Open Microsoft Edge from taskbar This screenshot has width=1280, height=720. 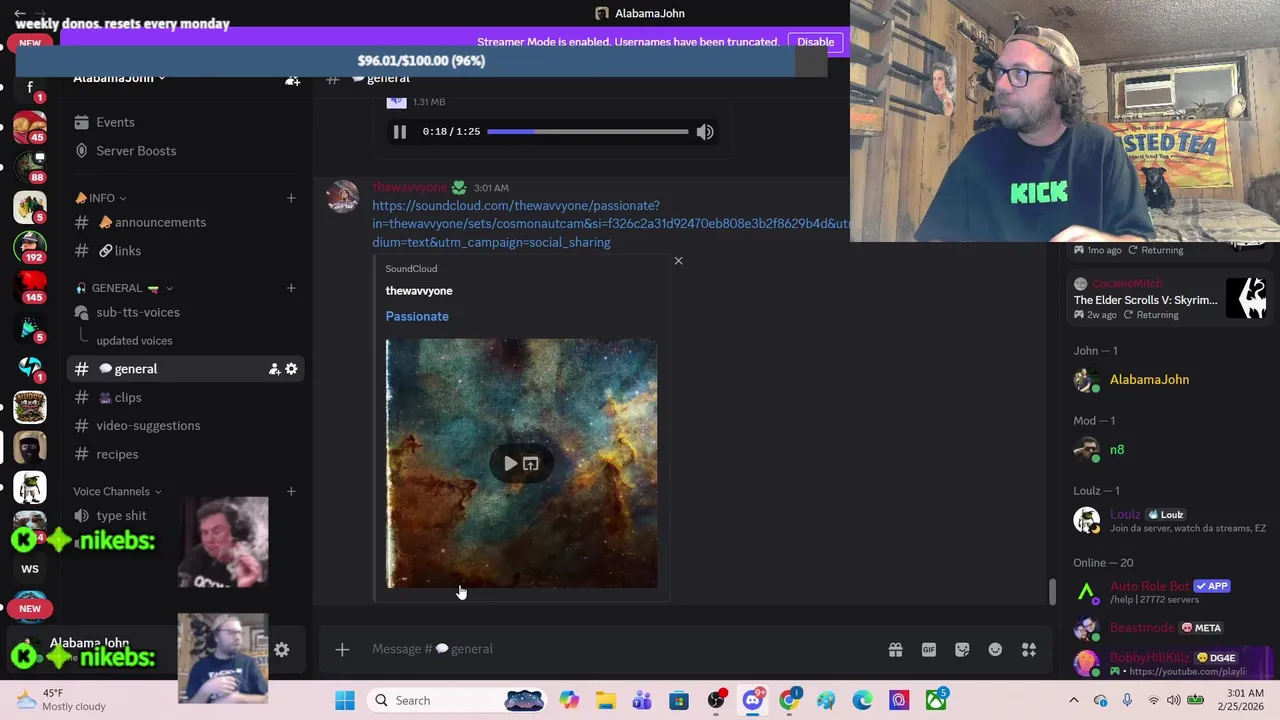tap(862, 701)
